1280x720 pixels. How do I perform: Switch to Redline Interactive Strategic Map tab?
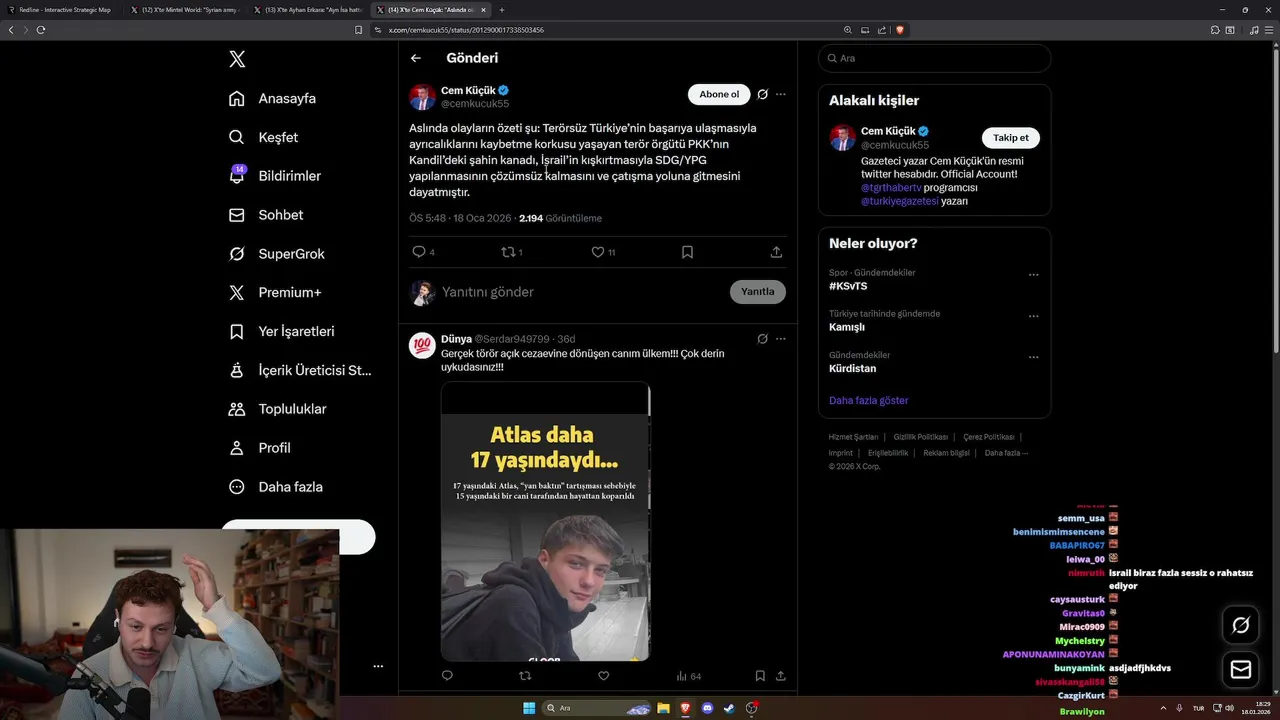point(62,9)
